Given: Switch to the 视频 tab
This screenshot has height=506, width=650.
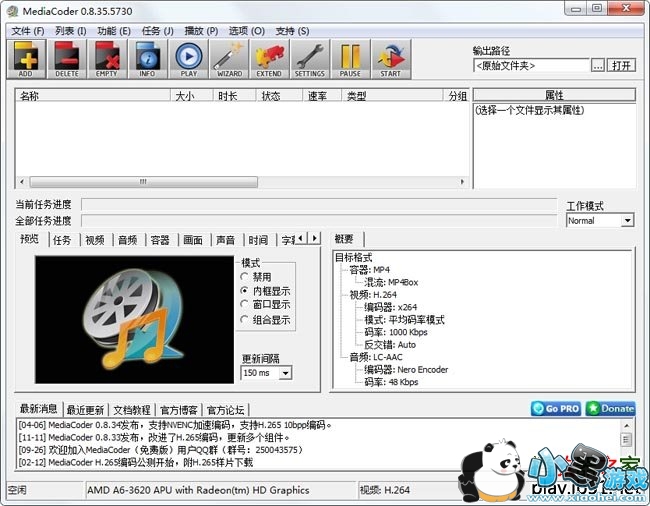Looking at the screenshot, I should click(x=95, y=240).
